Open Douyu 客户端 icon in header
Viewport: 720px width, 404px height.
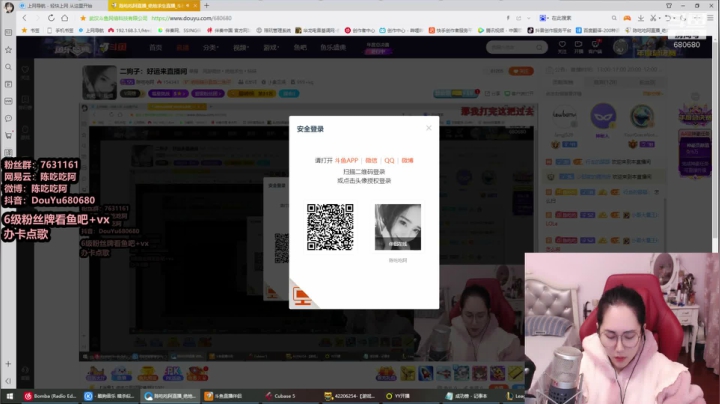595,46
